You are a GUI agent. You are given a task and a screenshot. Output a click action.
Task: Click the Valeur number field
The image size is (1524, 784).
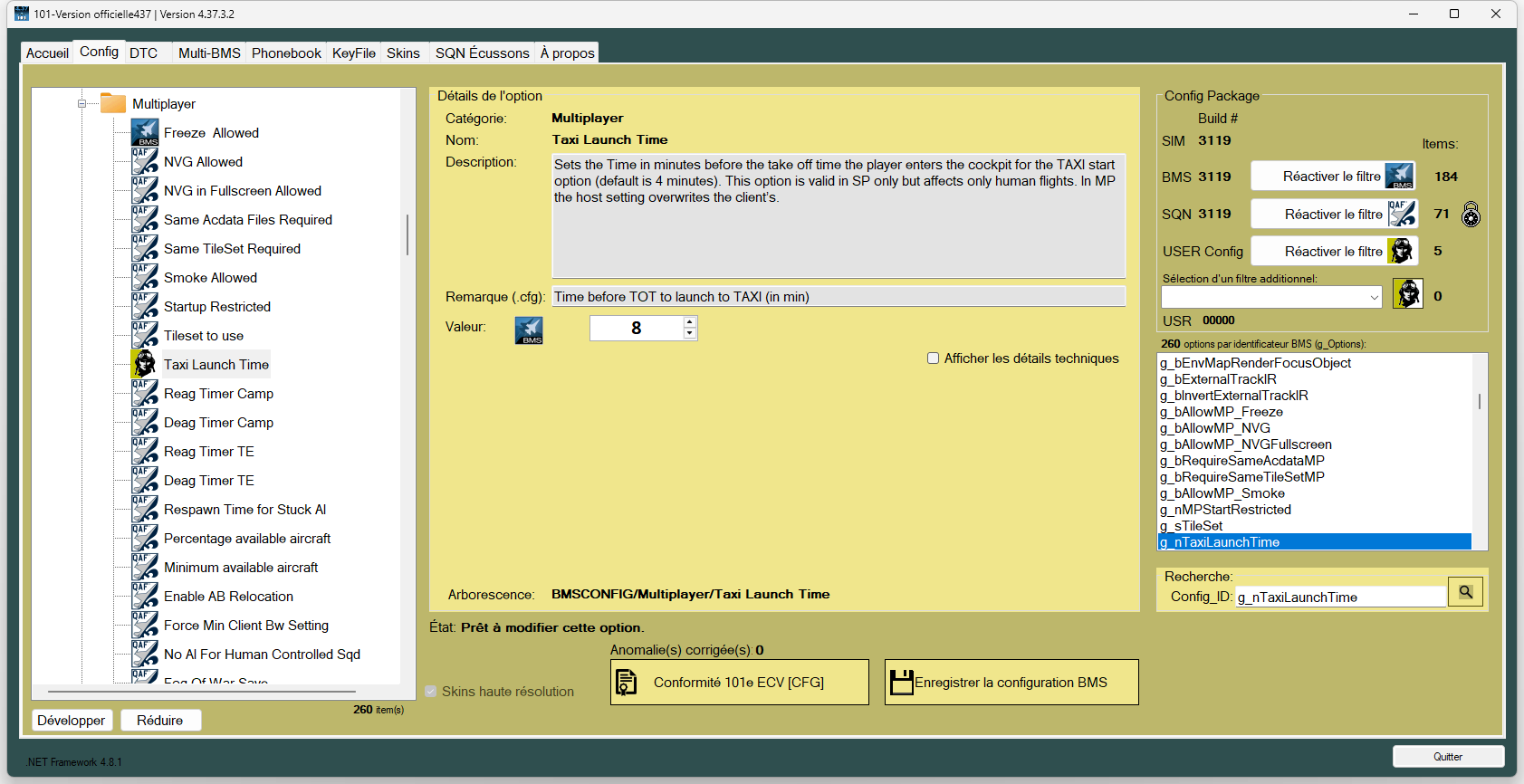tap(637, 328)
